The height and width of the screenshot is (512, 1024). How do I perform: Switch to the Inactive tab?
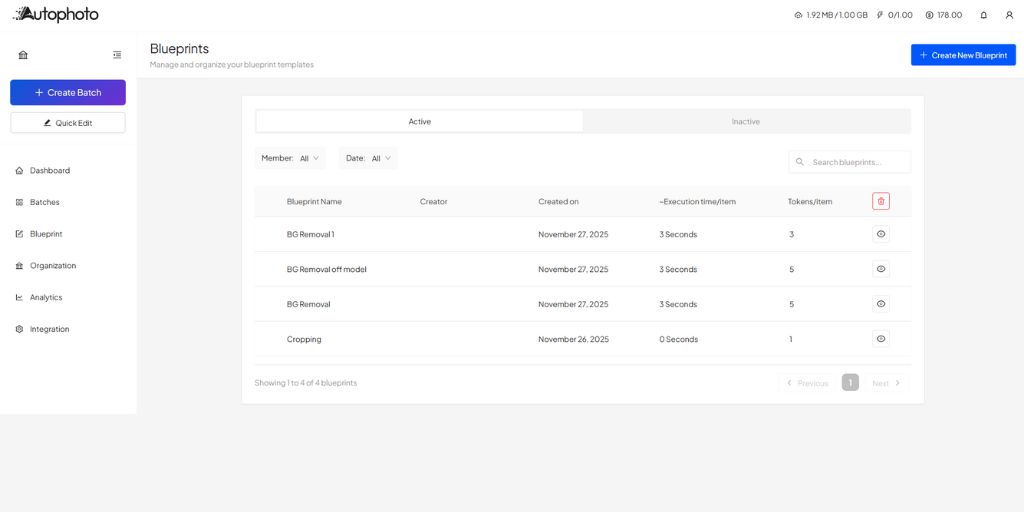tap(746, 121)
